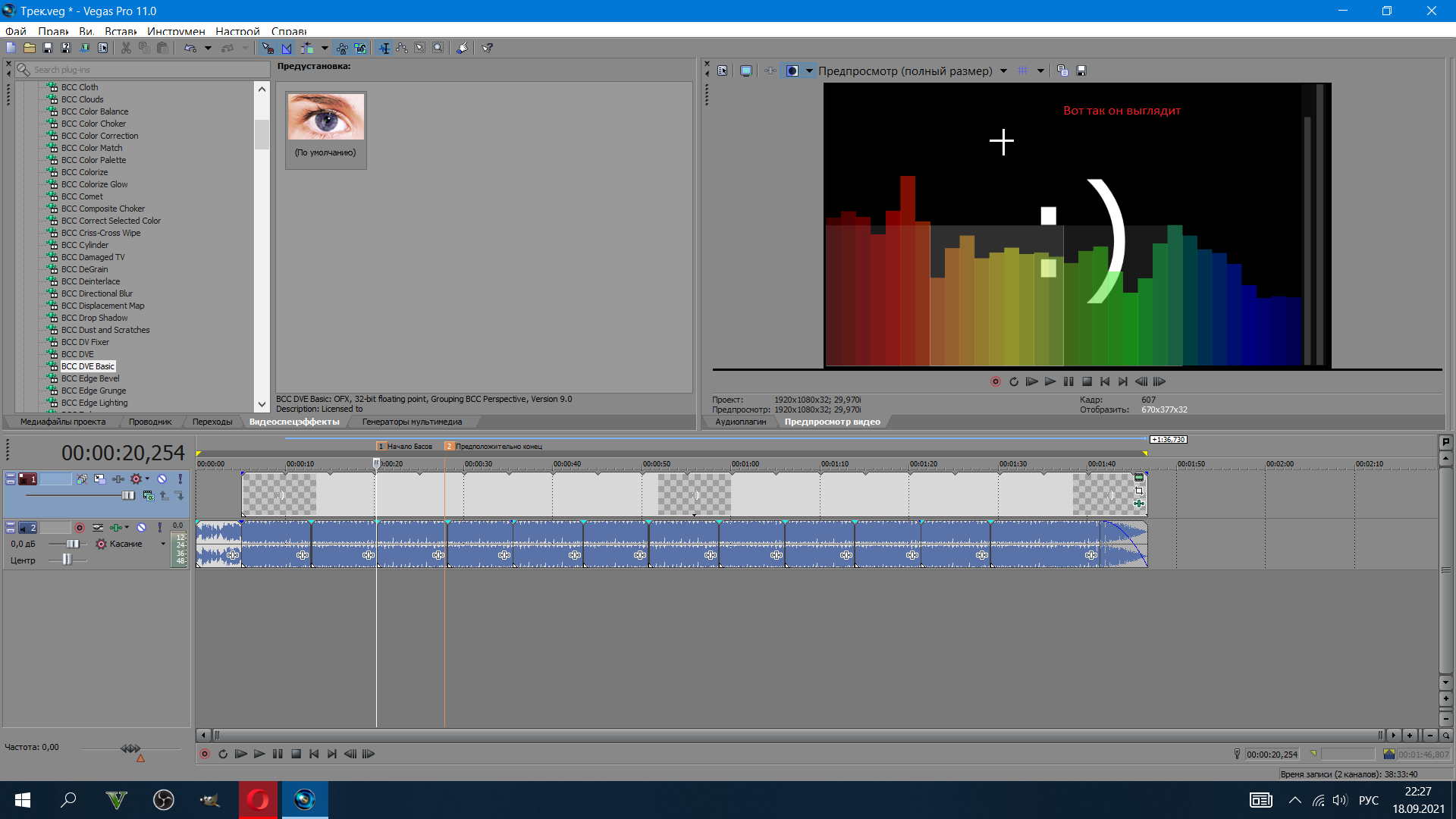Select BCC Drop Shadow plug-in
Image resolution: width=1456 pixels, height=819 pixels.
[94, 318]
